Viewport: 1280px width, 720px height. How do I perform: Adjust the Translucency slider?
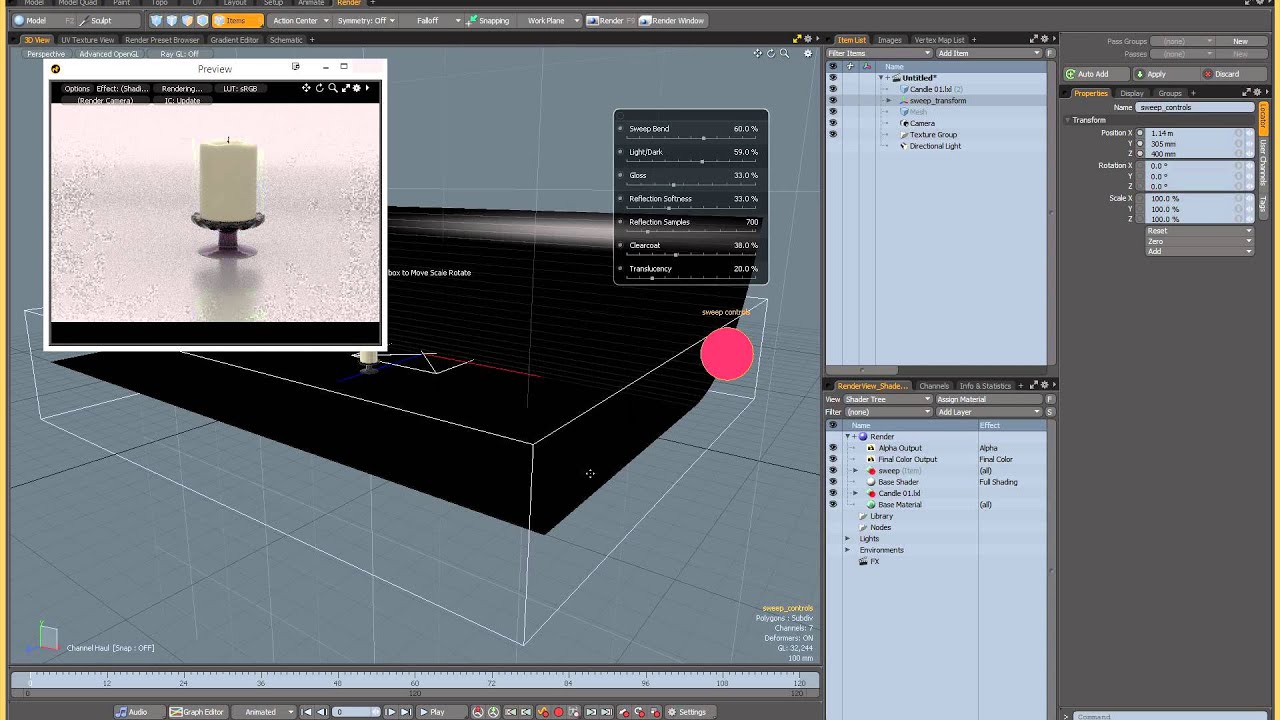(691, 277)
